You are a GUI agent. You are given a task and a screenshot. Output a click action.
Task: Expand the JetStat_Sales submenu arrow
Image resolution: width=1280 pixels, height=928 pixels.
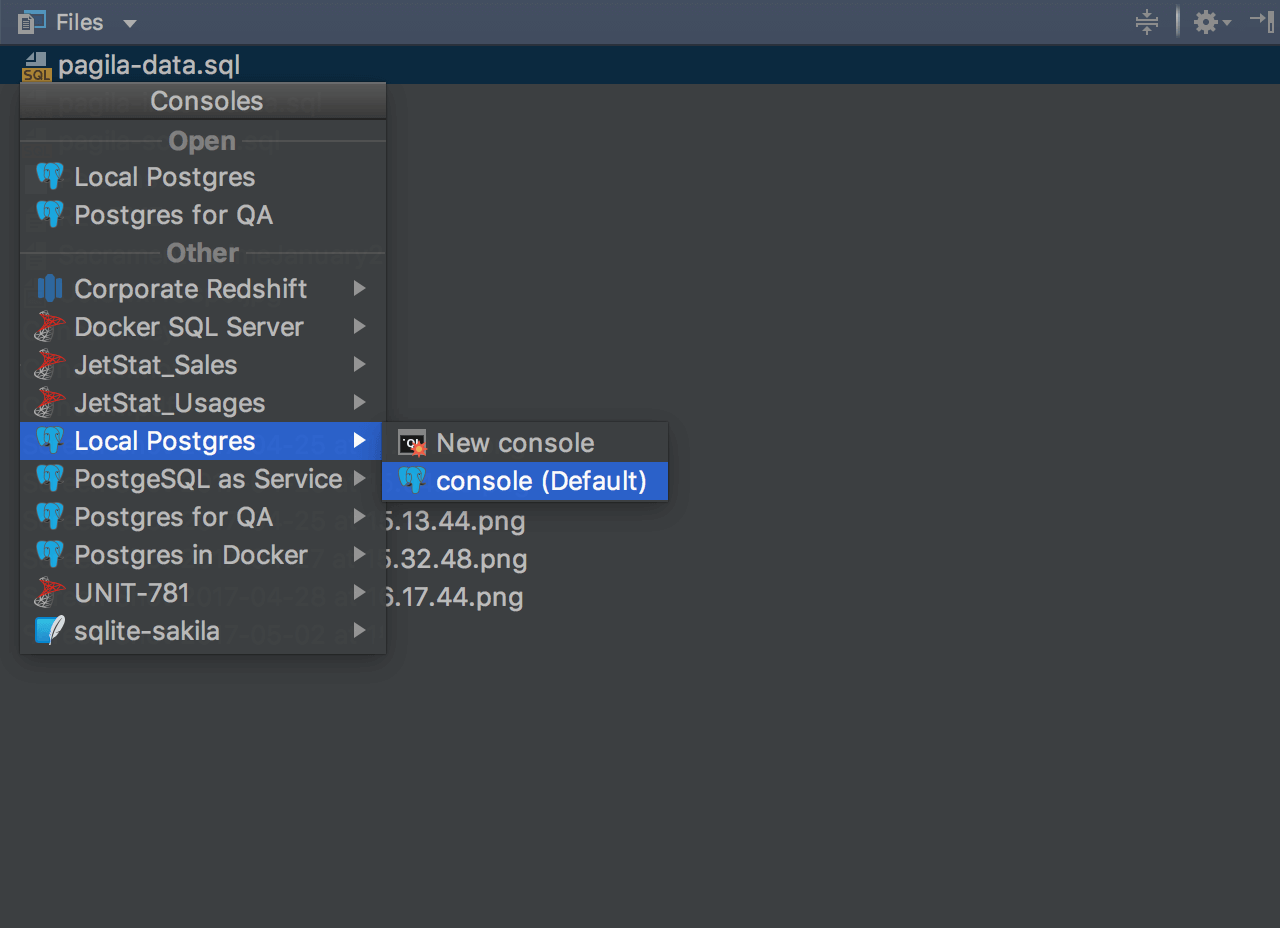pos(360,365)
